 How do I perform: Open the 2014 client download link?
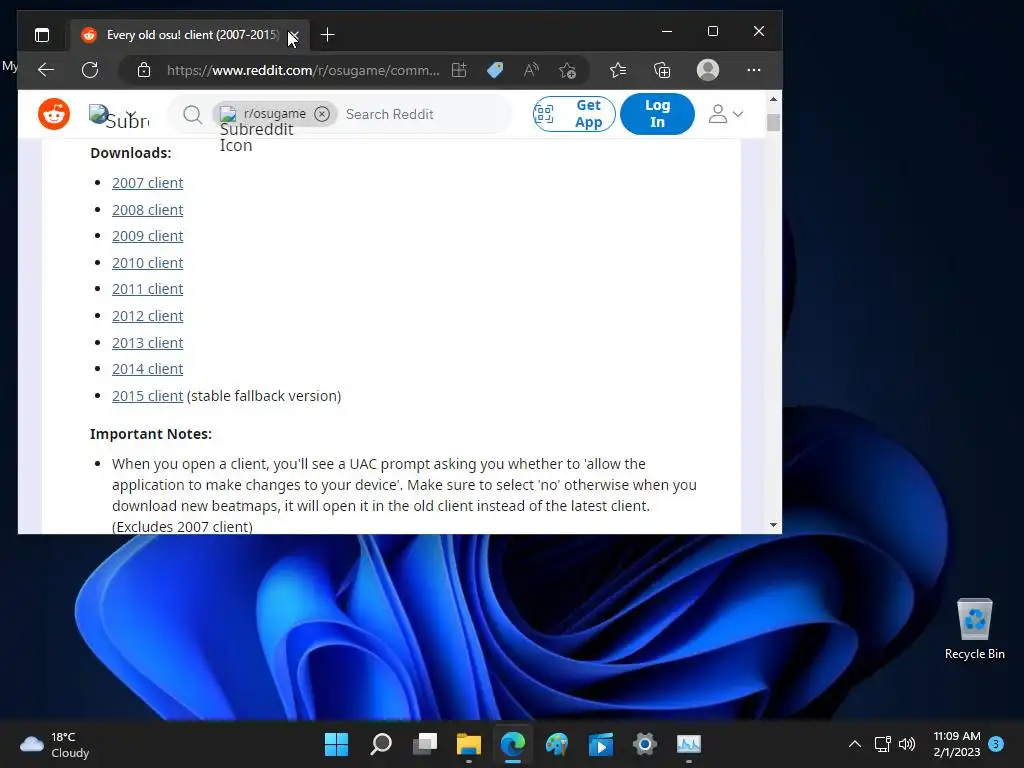coord(148,369)
